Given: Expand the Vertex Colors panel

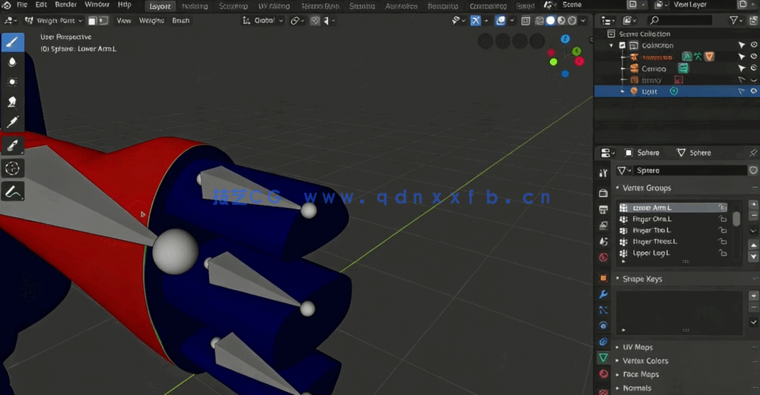Looking at the screenshot, I should (x=618, y=361).
